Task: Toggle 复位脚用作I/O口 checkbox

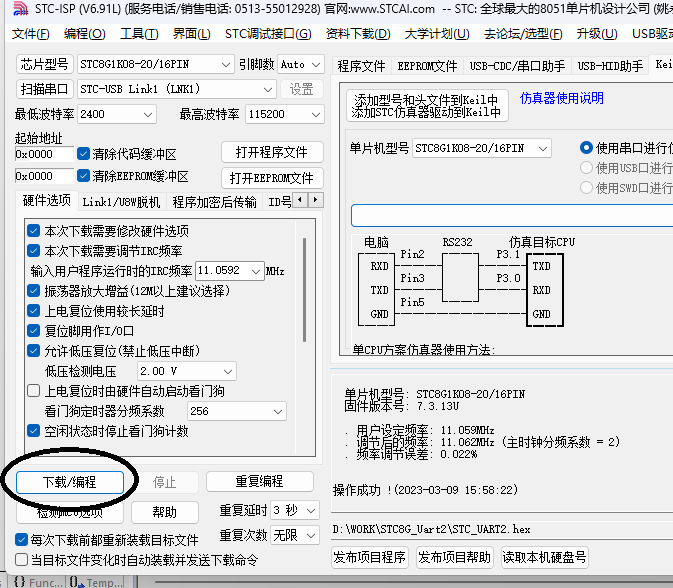Action: pyautogui.click(x=33, y=330)
